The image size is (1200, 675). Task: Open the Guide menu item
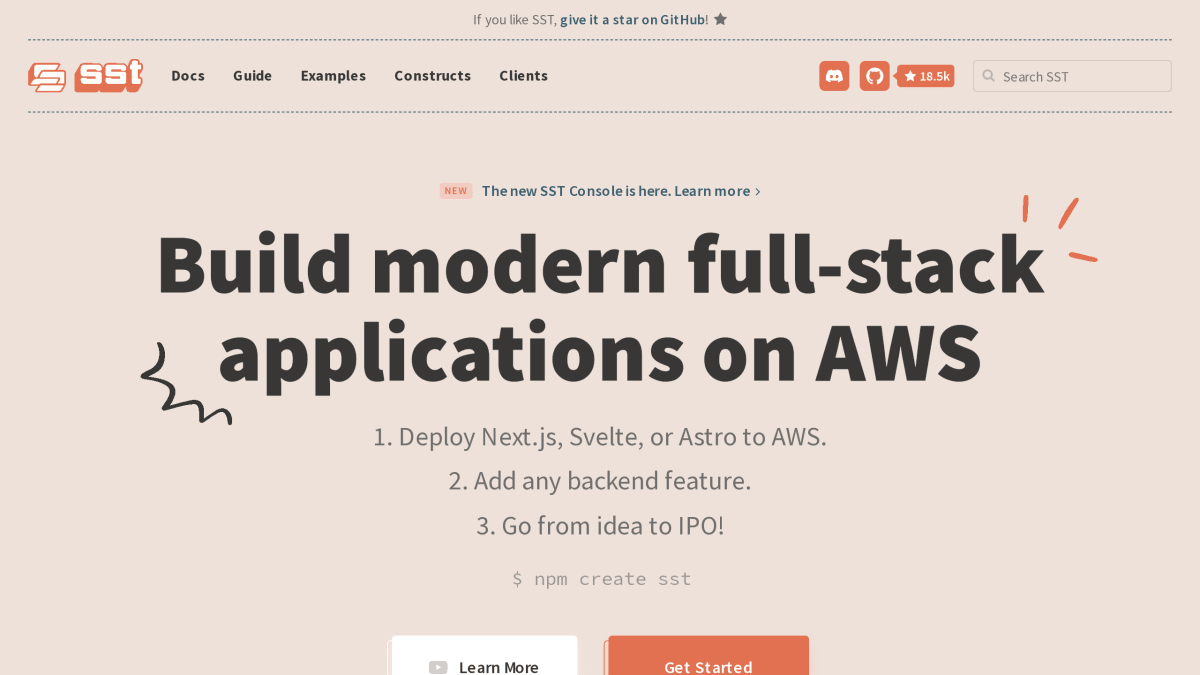coord(252,76)
